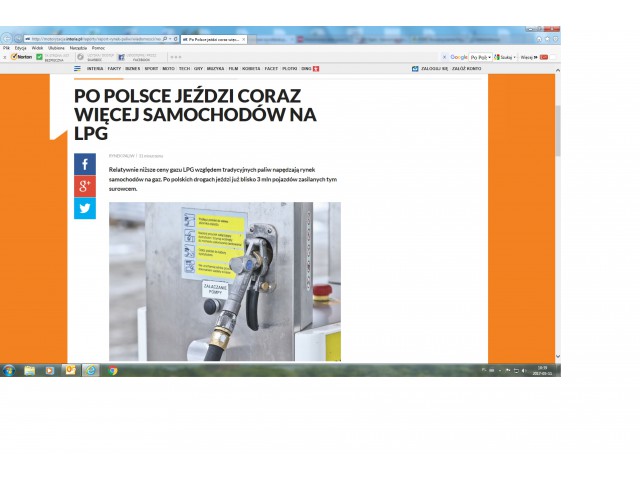
Task: Open the MOTO section link
Action: [x=168, y=69]
